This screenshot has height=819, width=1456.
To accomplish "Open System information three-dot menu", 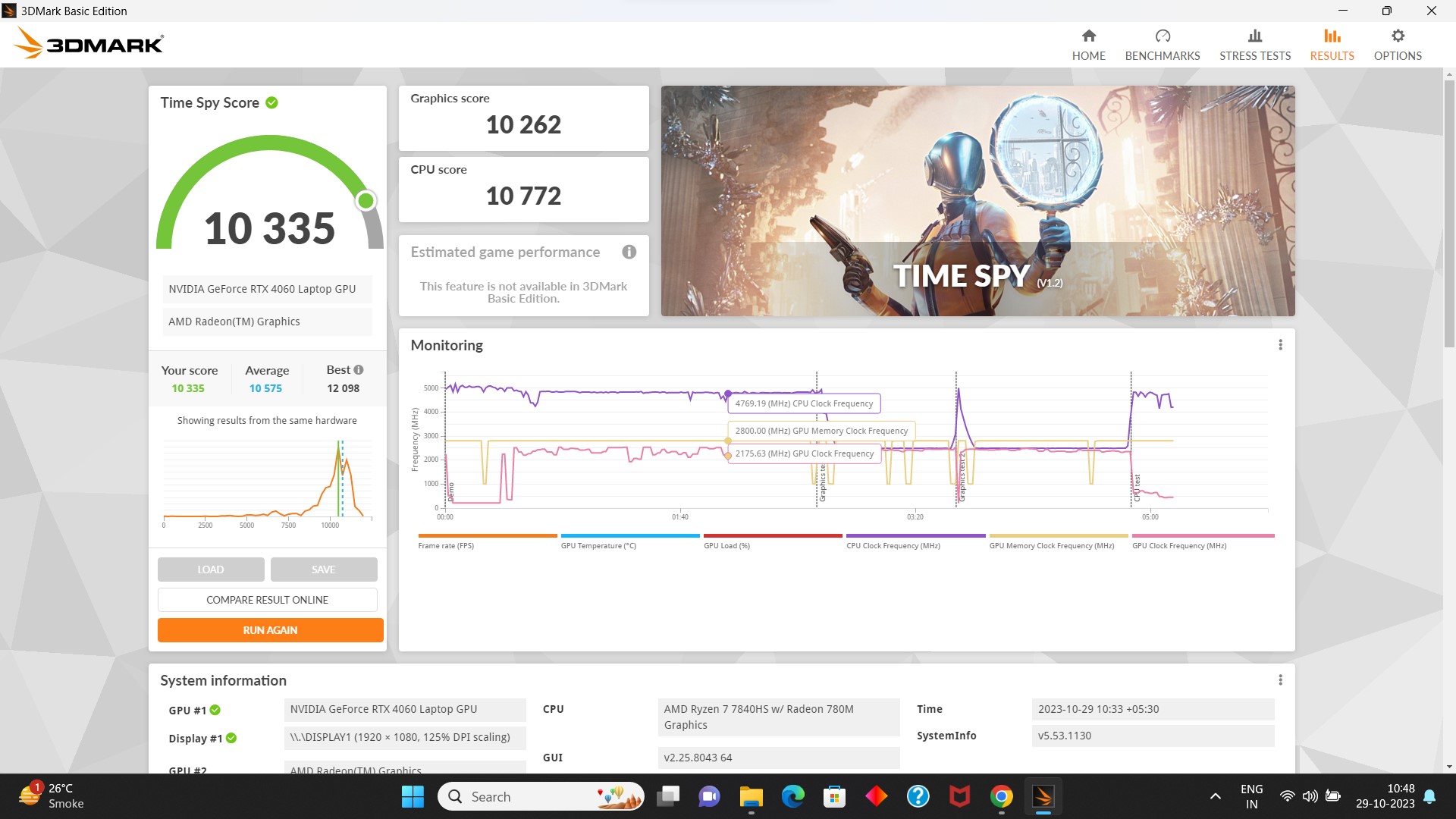I will pos(1280,680).
